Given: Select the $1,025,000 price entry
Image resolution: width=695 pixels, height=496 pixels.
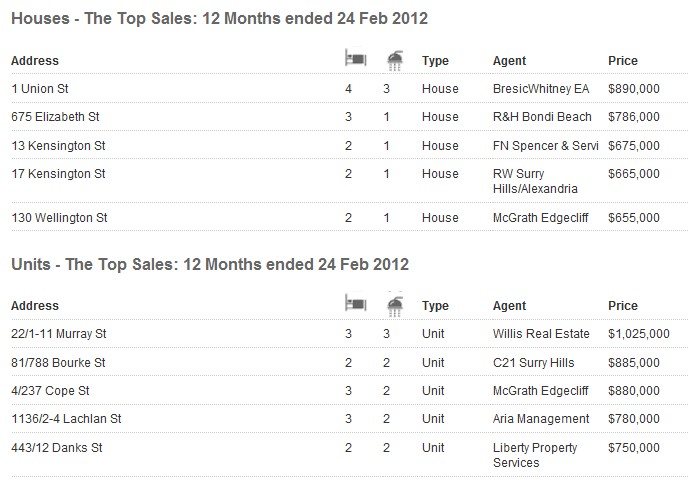Looking at the screenshot, I should 639,334.
